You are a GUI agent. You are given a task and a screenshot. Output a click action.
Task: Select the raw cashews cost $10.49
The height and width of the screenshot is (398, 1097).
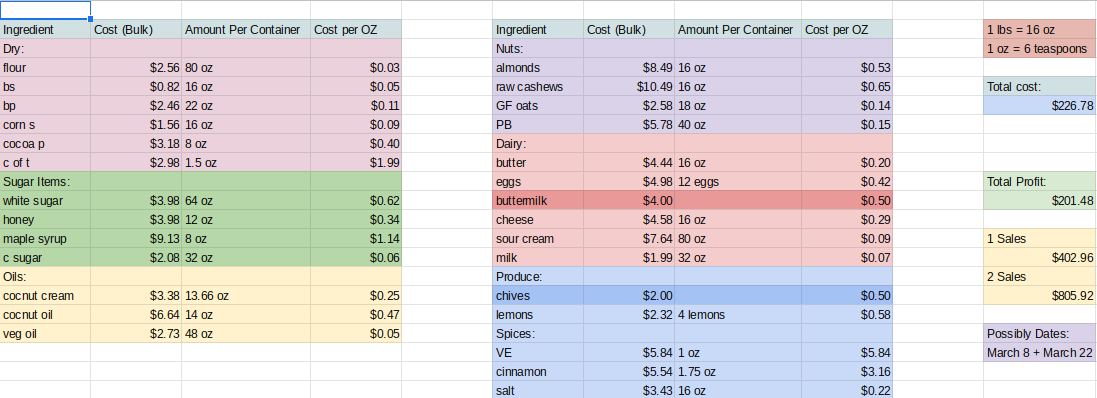pyautogui.click(x=629, y=87)
